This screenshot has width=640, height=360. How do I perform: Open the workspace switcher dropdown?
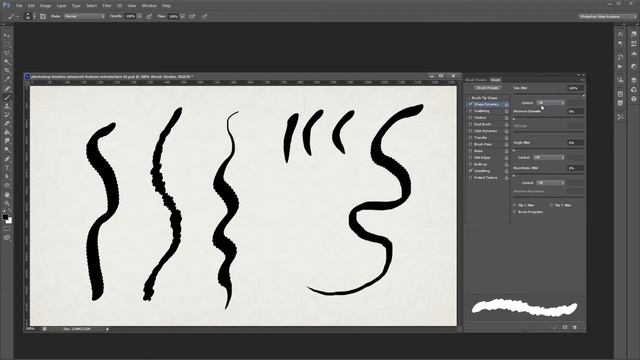[607, 16]
